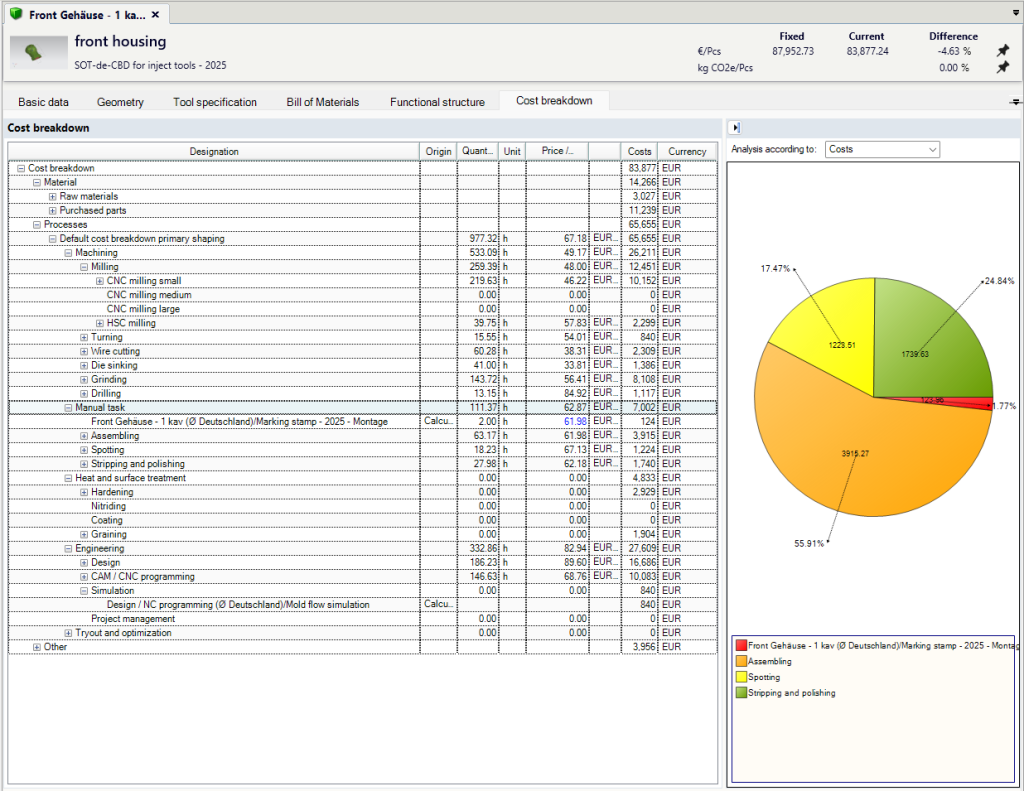Expand the Raw materials tree node
The image size is (1024, 791).
tap(53, 197)
